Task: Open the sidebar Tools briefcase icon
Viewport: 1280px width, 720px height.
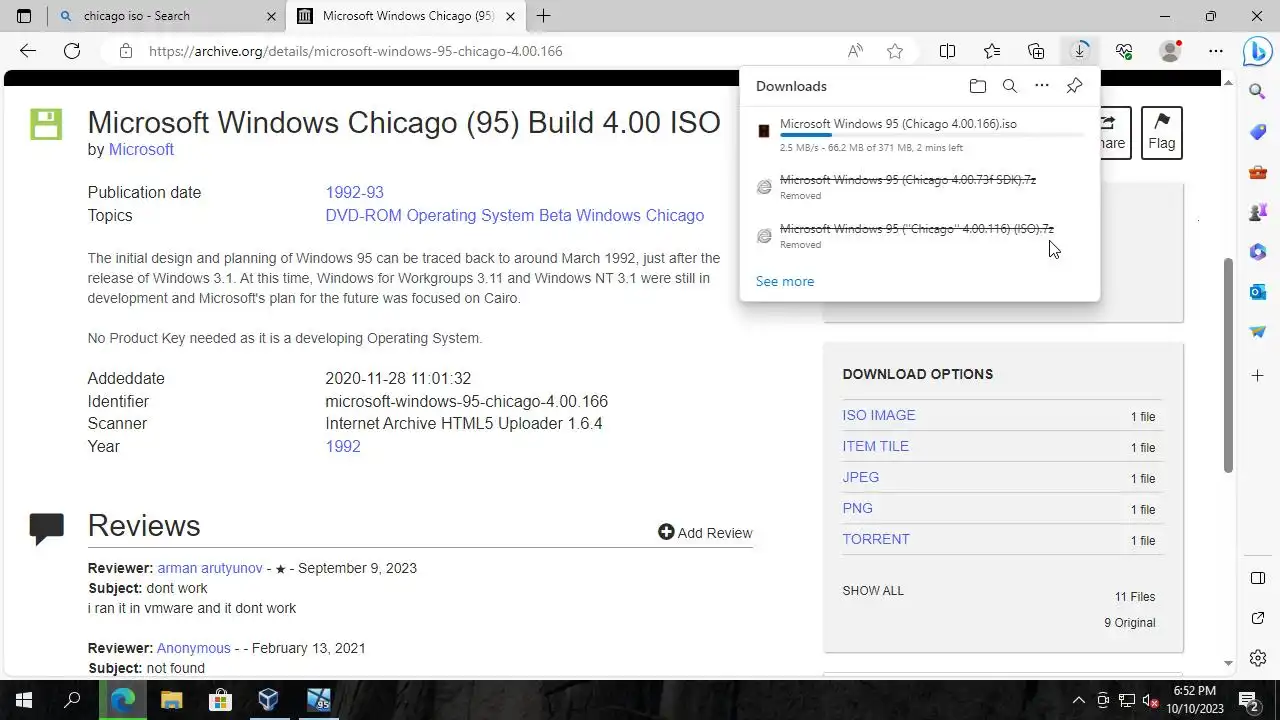Action: click(x=1258, y=172)
